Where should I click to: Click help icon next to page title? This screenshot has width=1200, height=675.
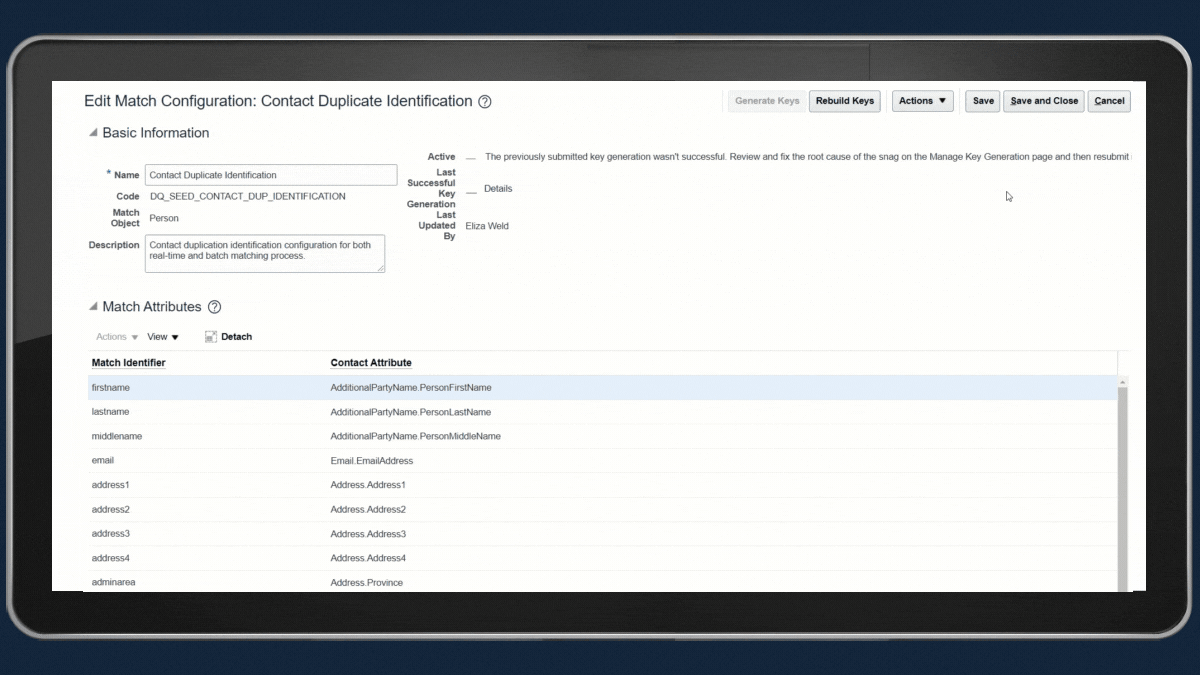click(x=485, y=102)
